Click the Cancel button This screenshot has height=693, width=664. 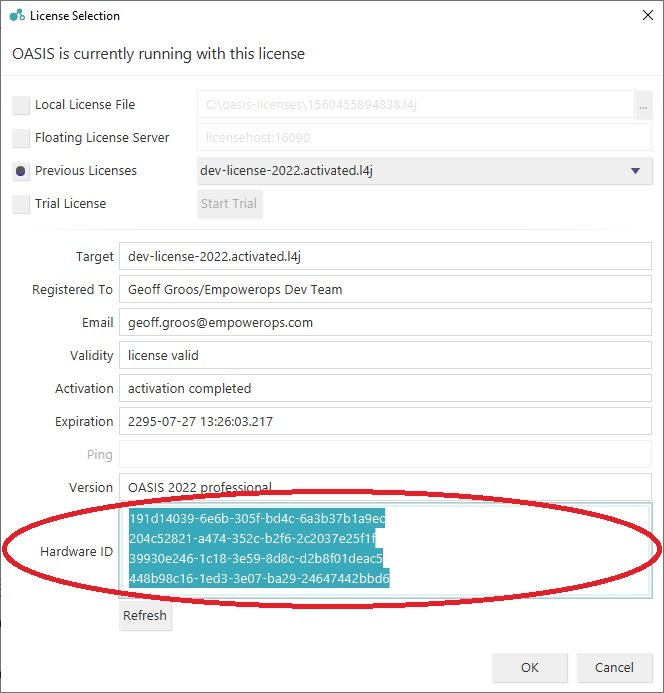pos(614,667)
